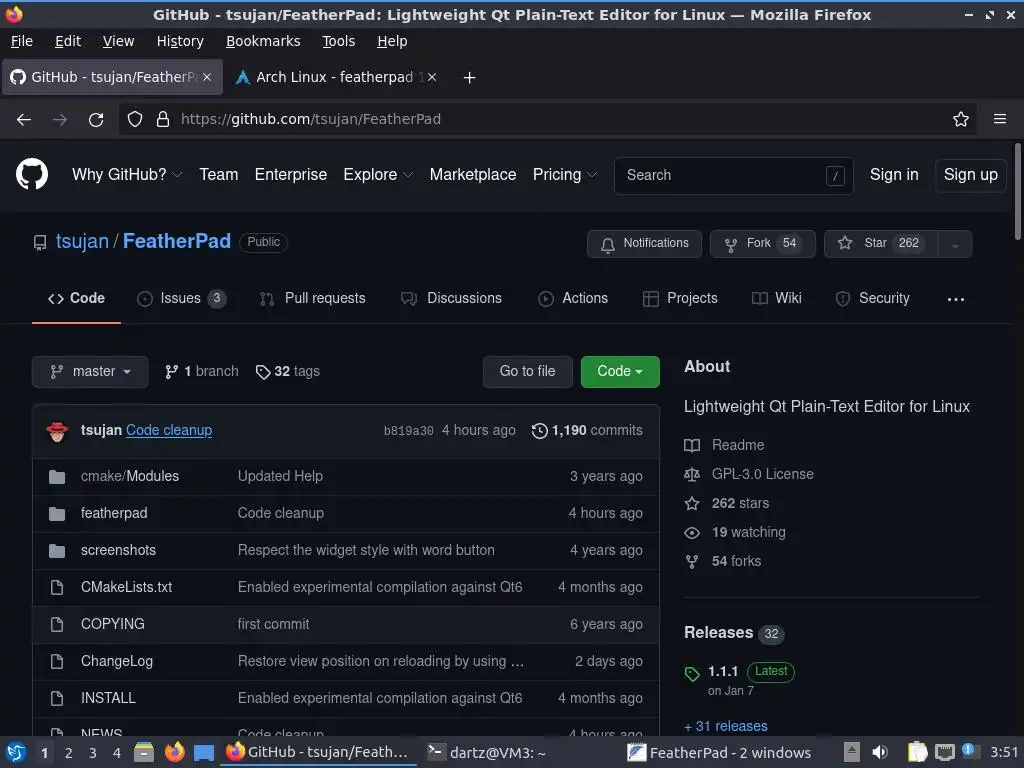Open the History menu

[x=180, y=41]
